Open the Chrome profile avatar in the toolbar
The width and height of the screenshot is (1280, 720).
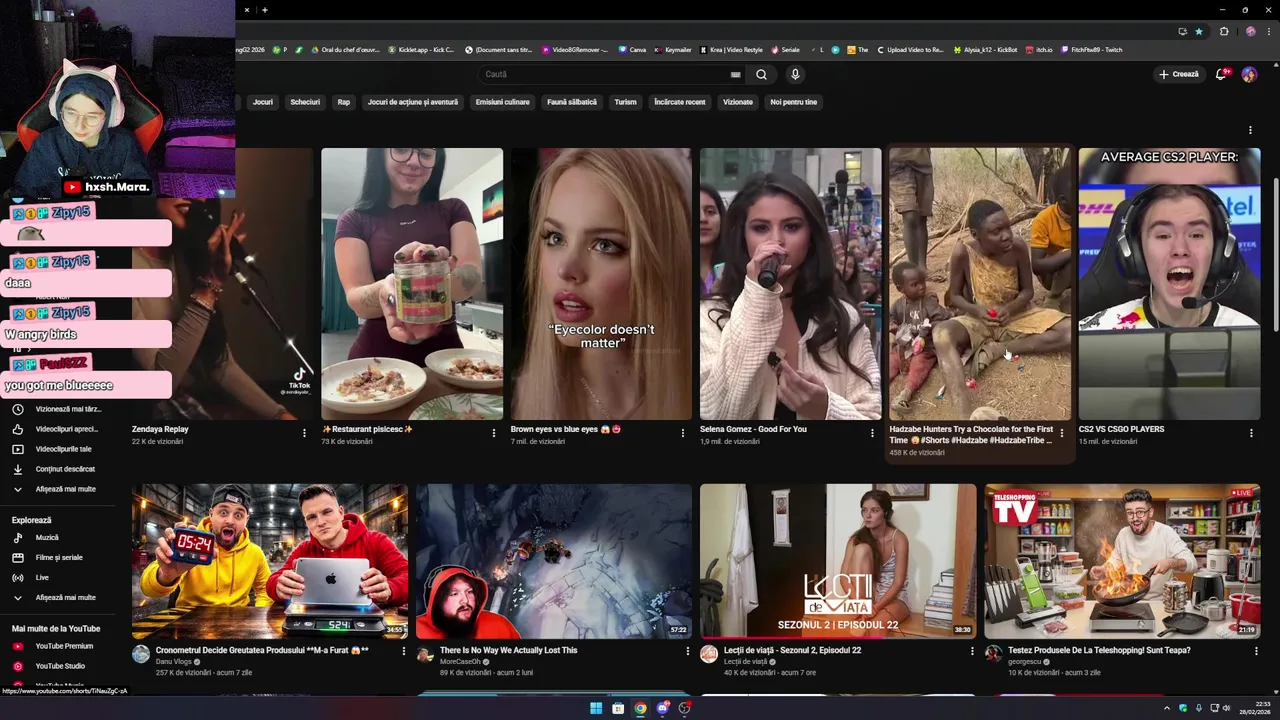click(1250, 31)
